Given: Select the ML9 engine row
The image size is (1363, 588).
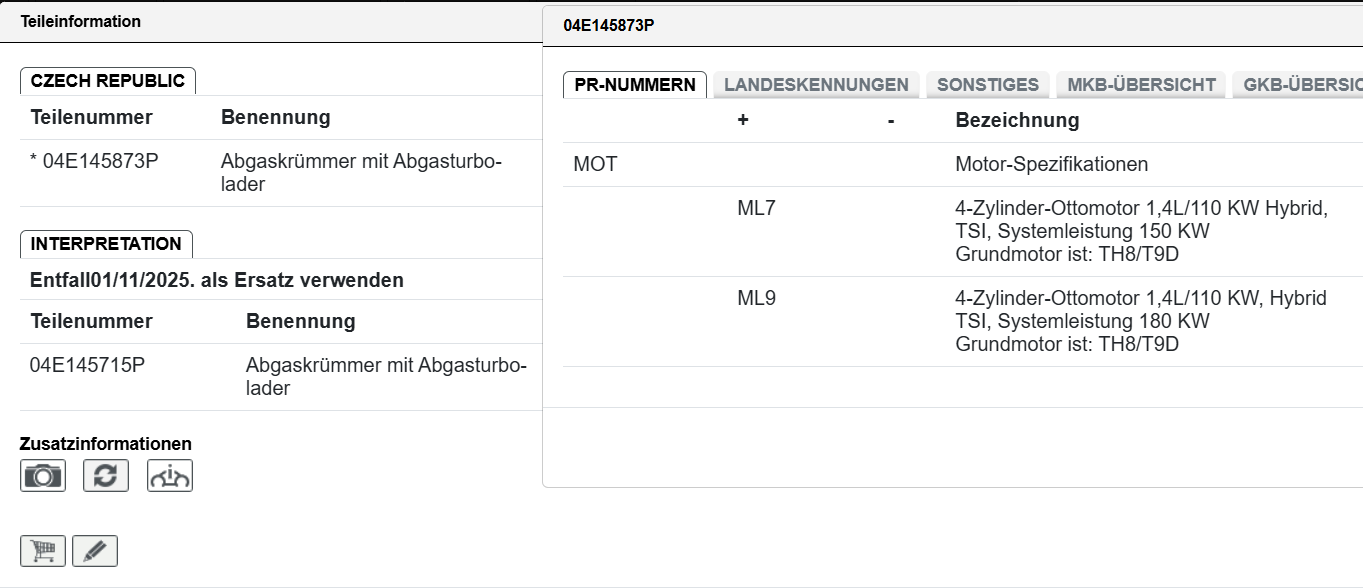Looking at the screenshot, I should click(x=756, y=298).
